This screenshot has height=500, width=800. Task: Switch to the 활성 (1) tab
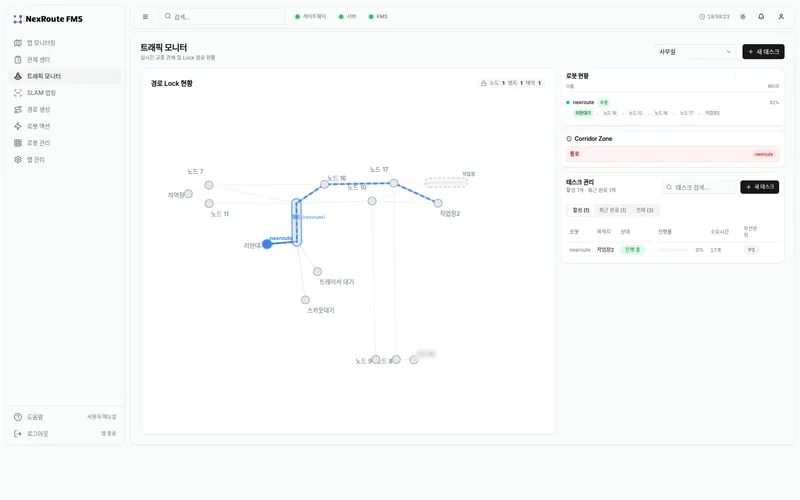tap(581, 210)
